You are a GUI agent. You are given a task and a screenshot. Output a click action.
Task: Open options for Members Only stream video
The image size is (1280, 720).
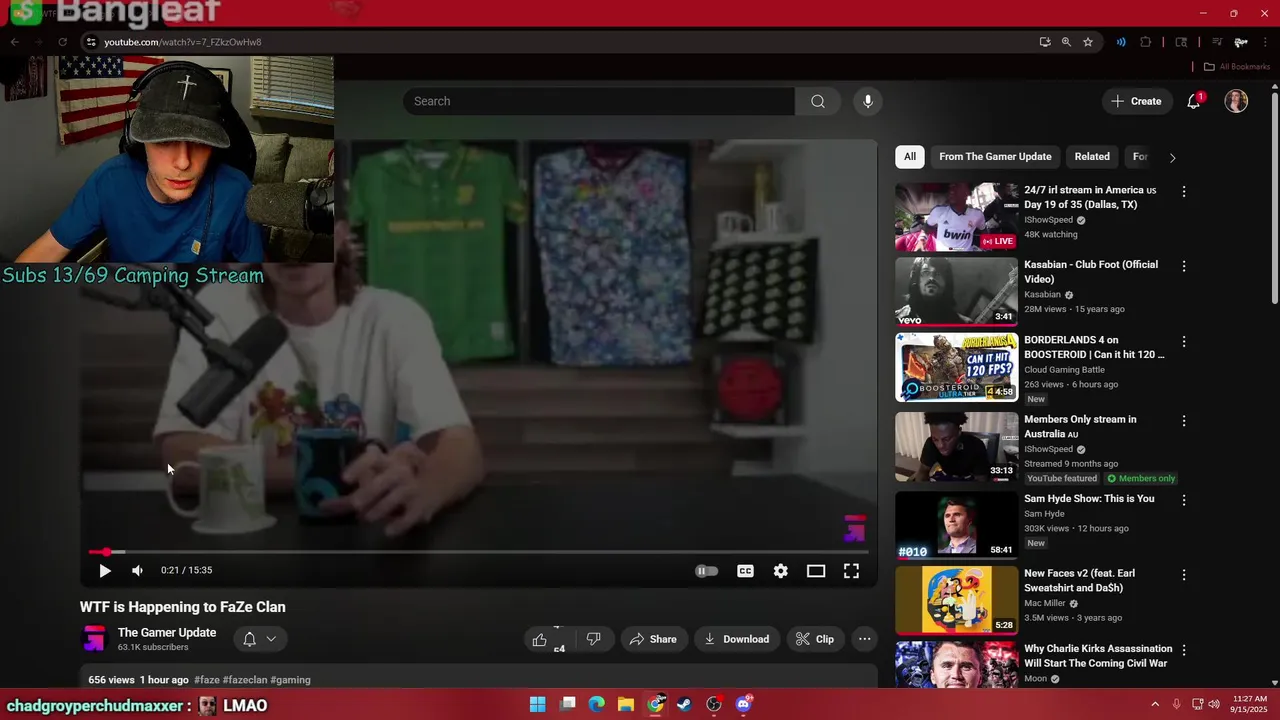point(1184,421)
